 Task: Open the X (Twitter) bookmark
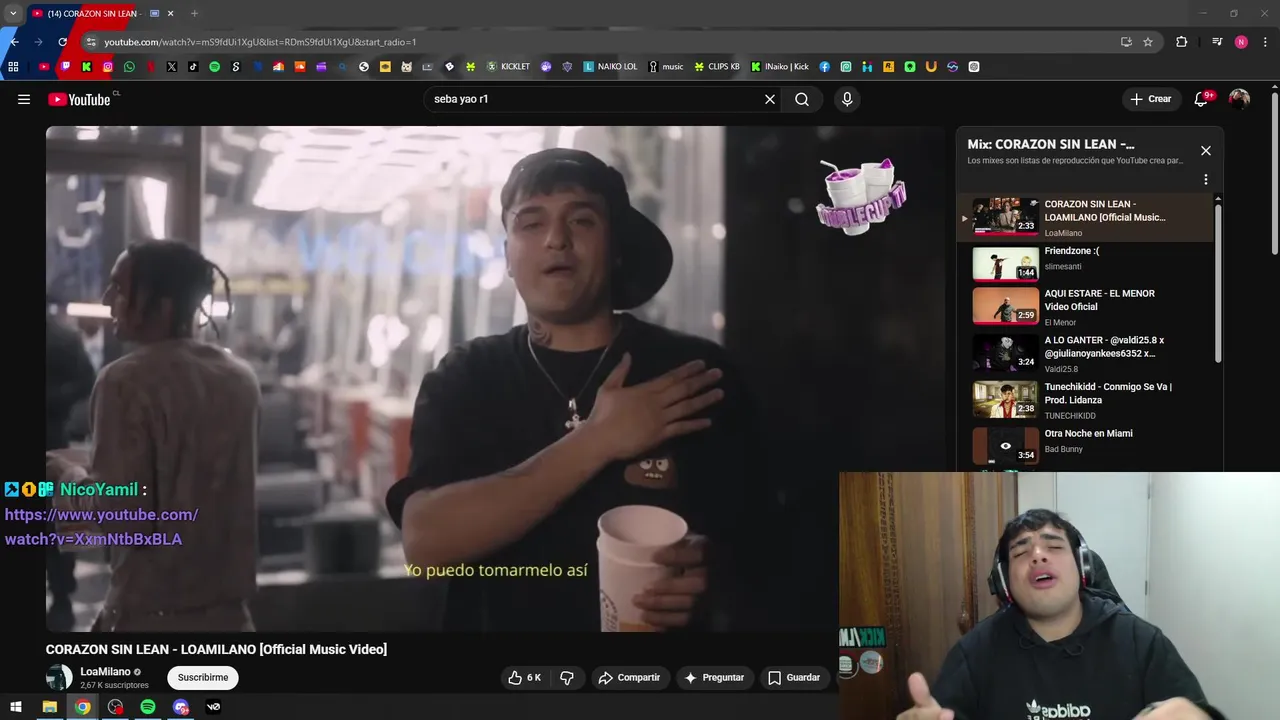pos(172,67)
